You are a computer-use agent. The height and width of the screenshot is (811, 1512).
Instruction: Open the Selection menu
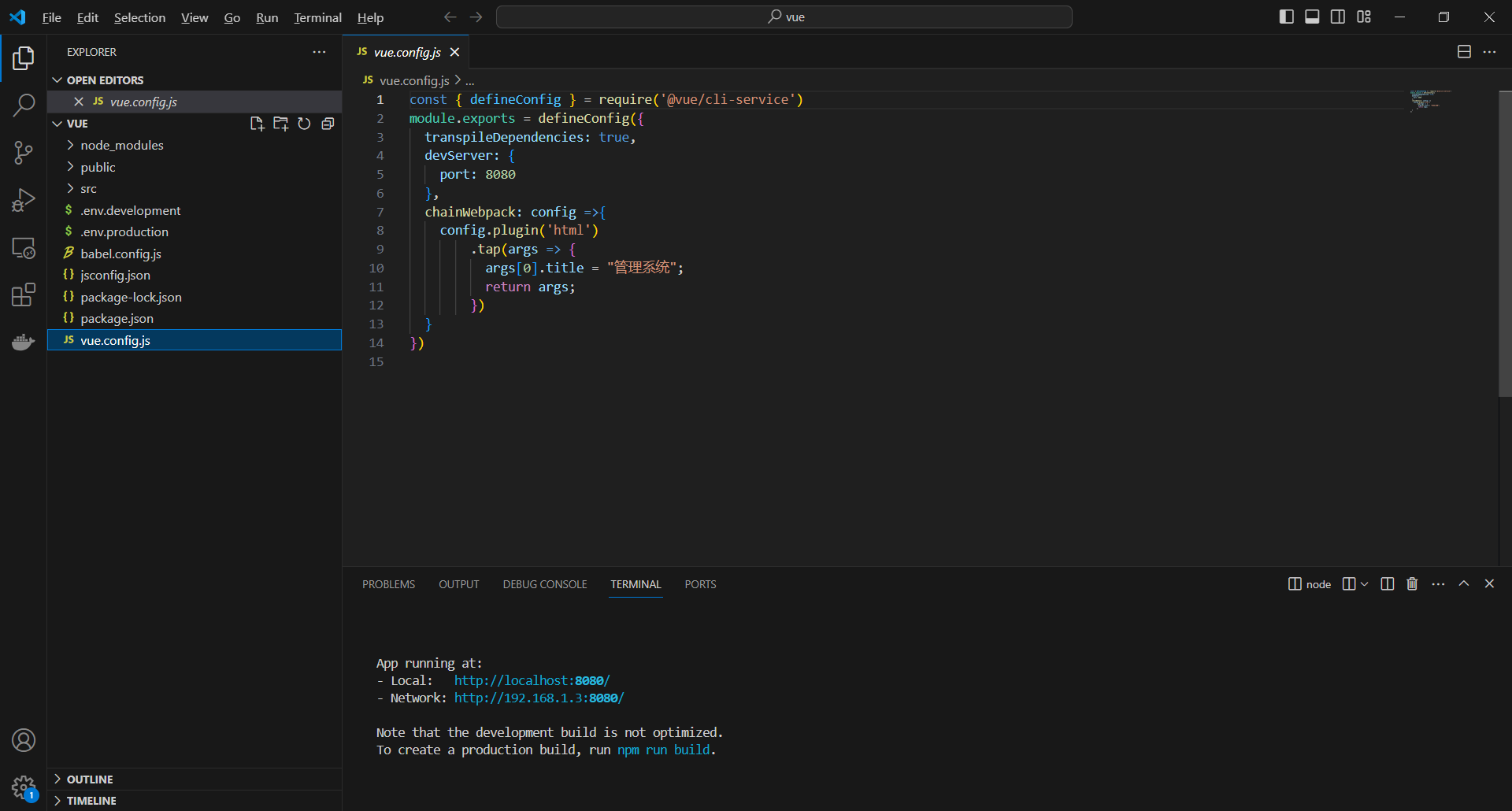139,17
